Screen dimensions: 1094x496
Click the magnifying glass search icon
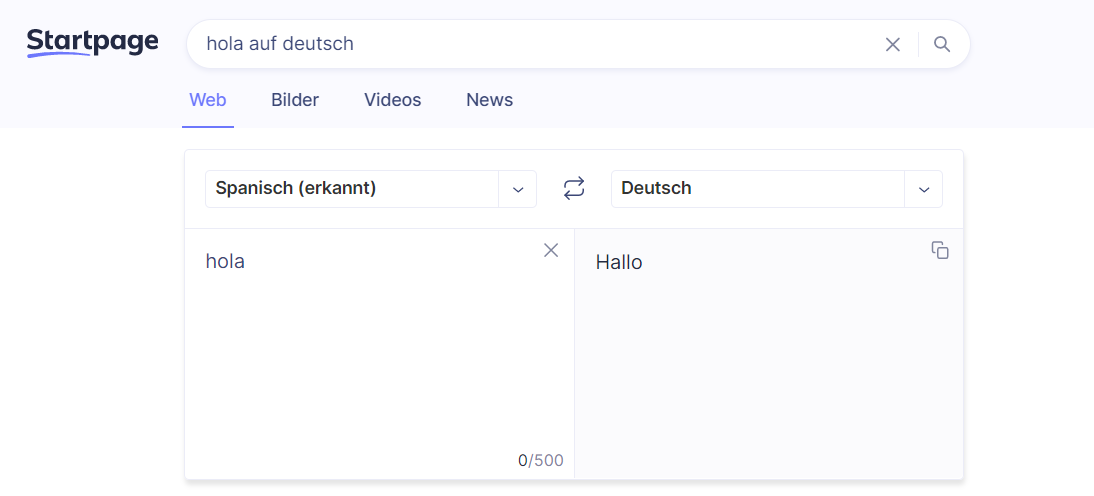click(x=942, y=44)
